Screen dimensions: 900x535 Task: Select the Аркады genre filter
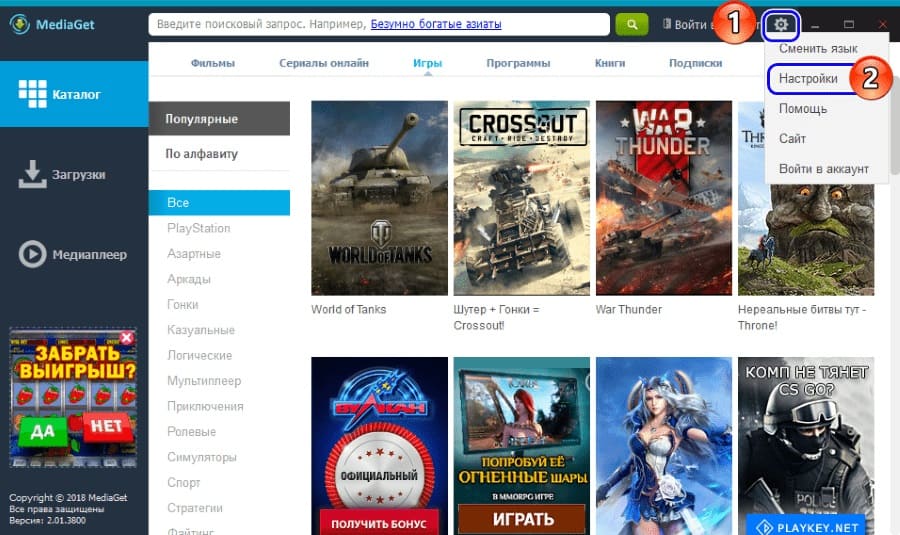(189, 279)
